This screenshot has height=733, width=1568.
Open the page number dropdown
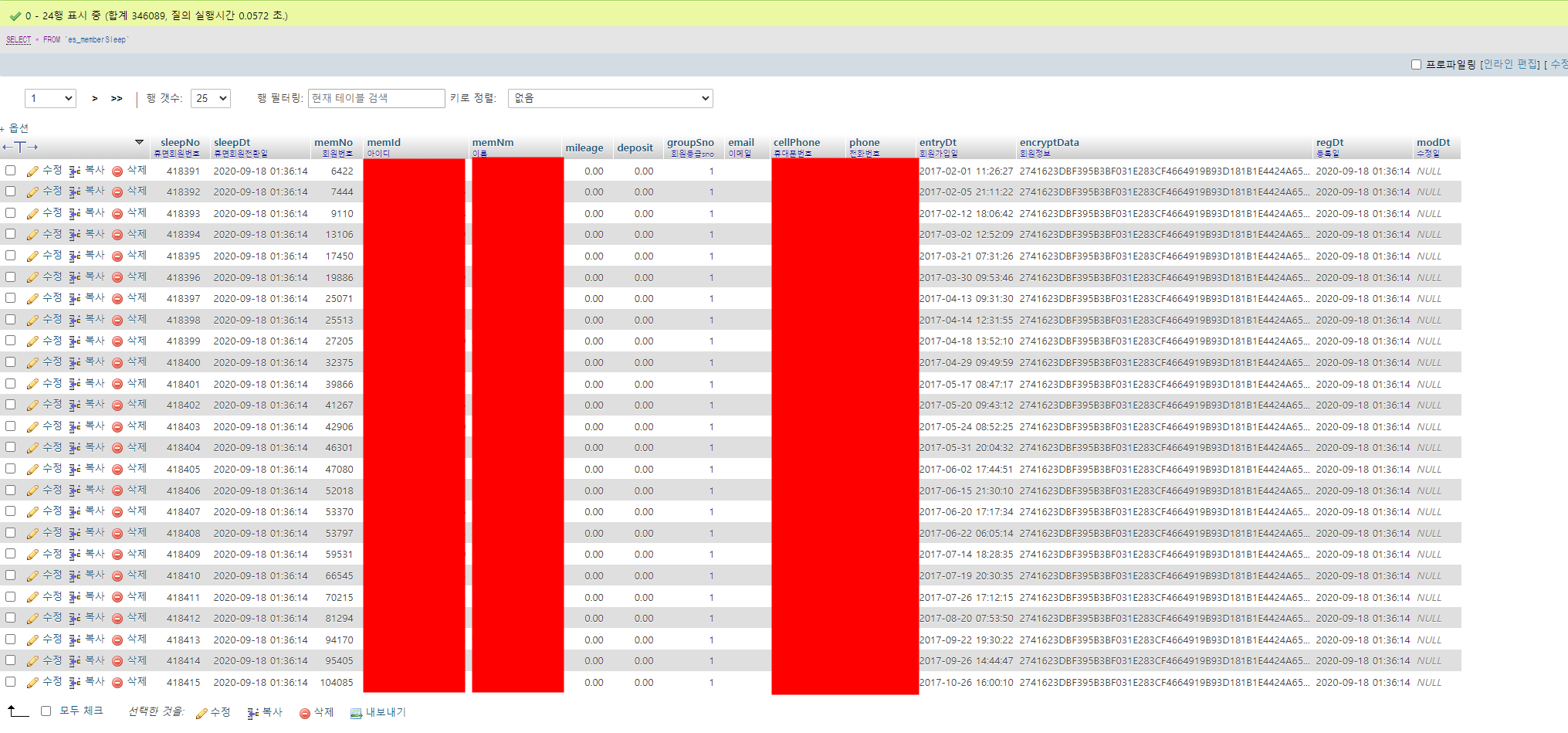(50, 98)
